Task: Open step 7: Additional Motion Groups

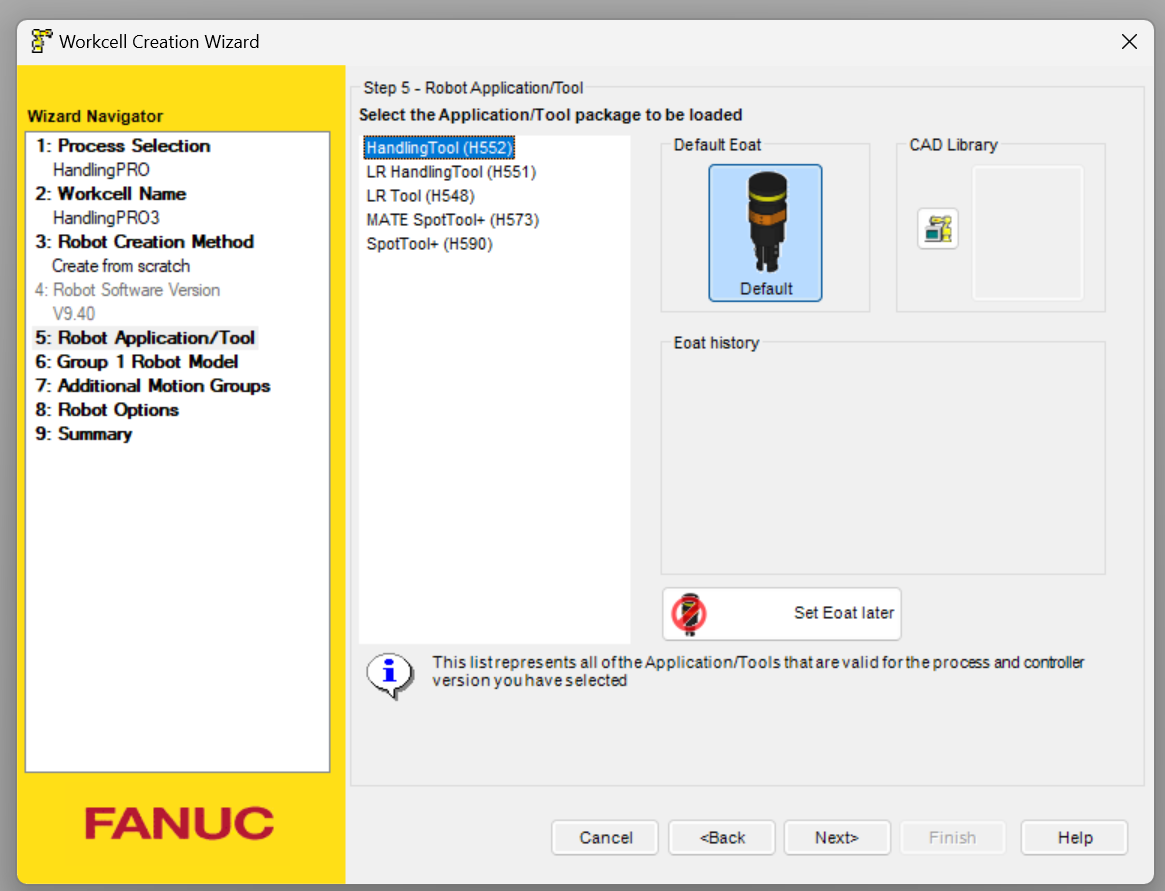Action: click(153, 386)
